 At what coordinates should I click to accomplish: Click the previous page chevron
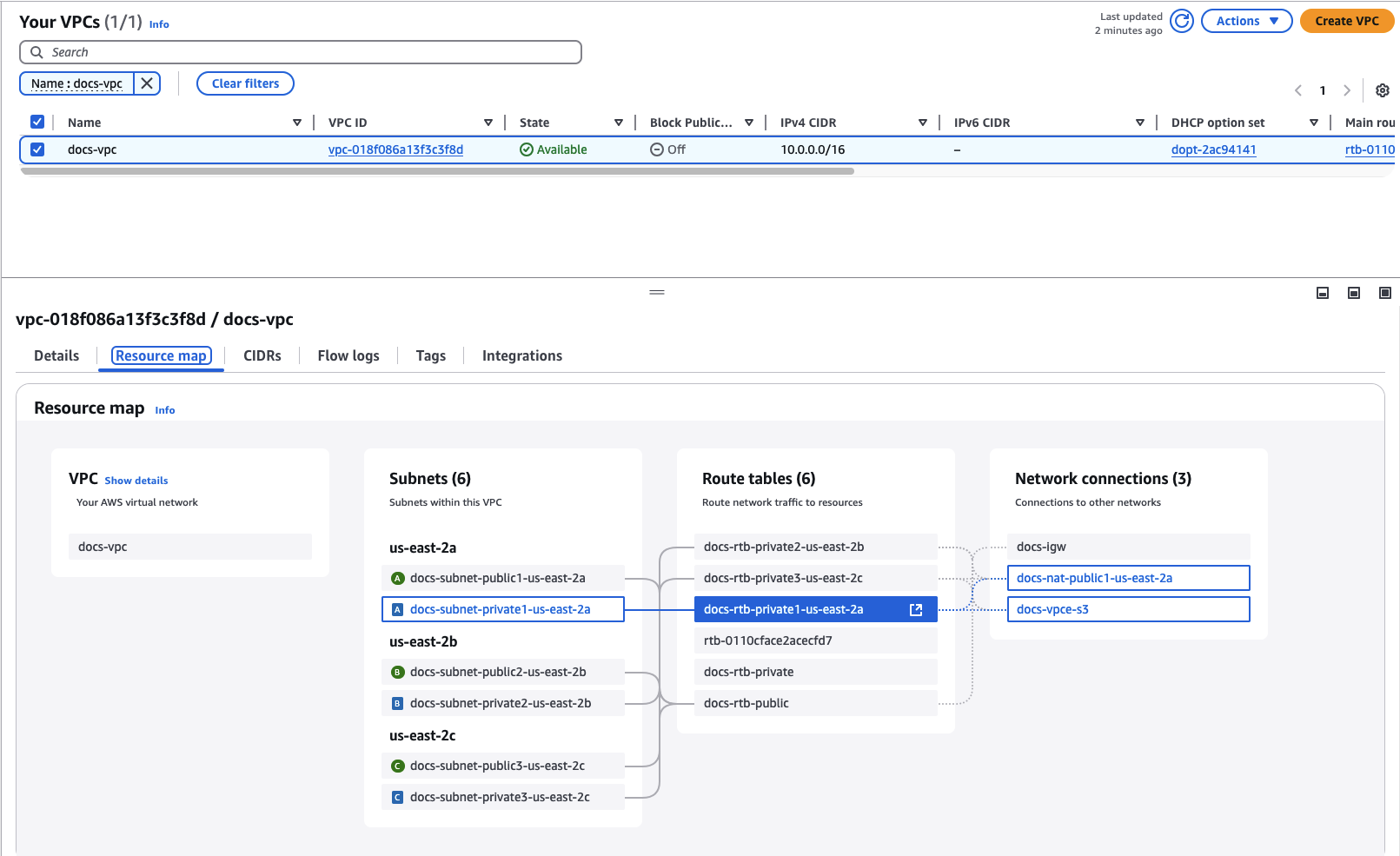1297,90
